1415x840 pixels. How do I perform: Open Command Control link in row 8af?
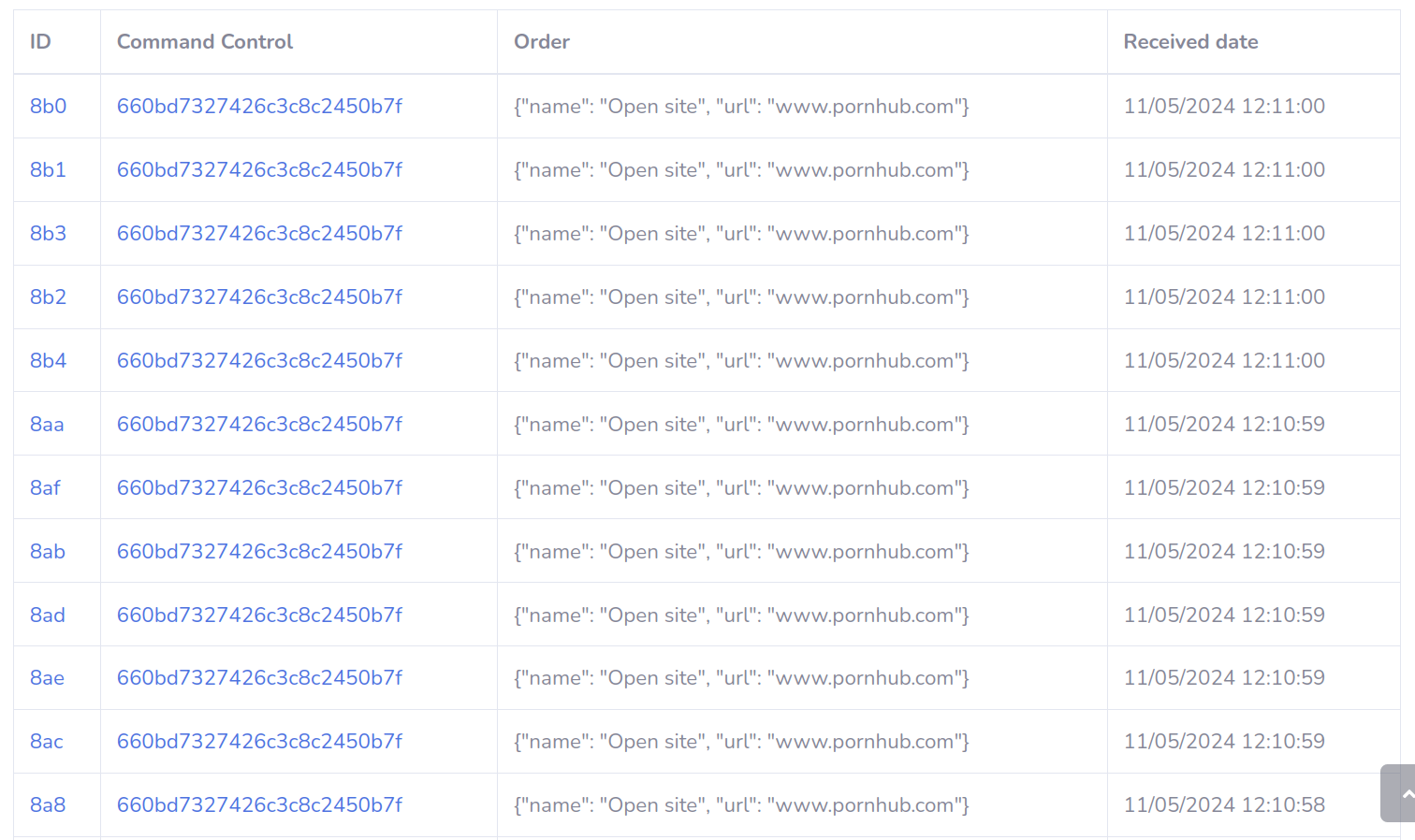259,488
